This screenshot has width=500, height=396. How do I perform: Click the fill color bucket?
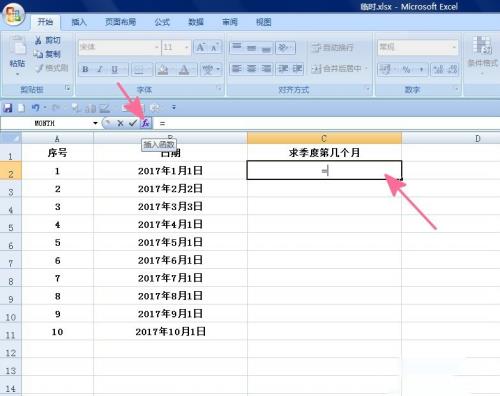click(x=163, y=69)
